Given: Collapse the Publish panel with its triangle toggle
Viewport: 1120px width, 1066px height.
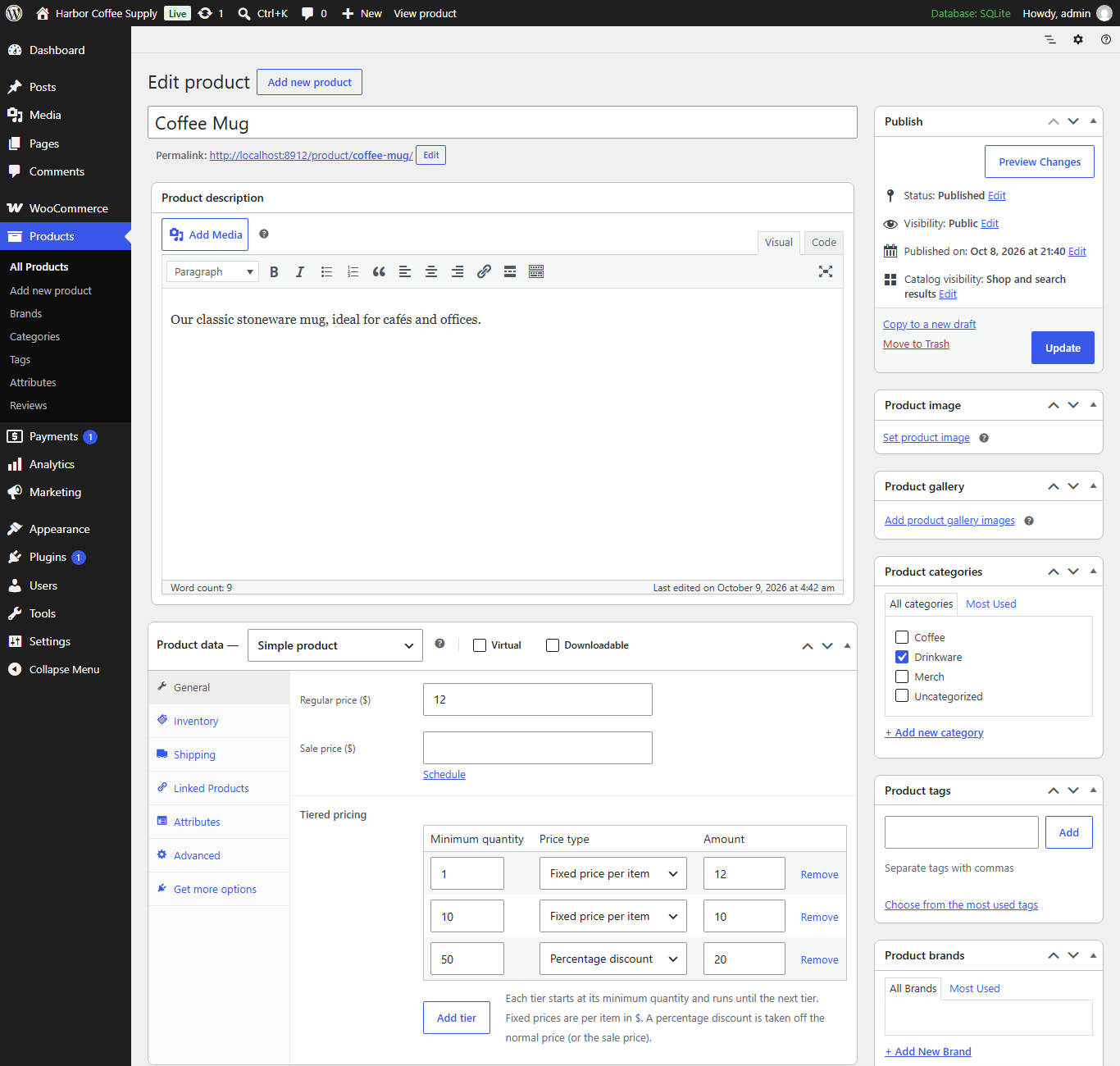Looking at the screenshot, I should tap(1093, 121).
